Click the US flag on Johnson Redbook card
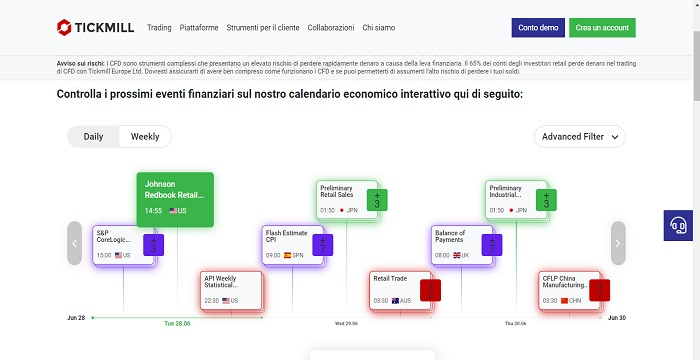 (x=173, y=210)
